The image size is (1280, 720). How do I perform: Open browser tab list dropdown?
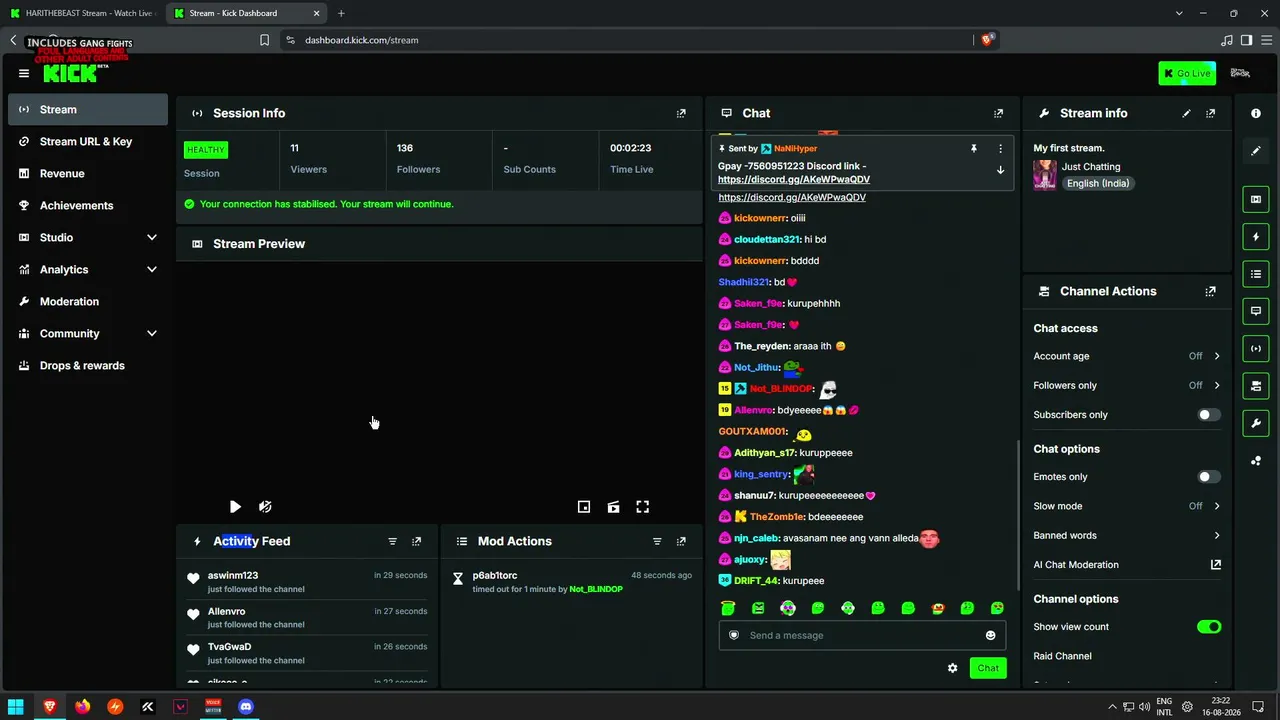(x=1179, y=13)
